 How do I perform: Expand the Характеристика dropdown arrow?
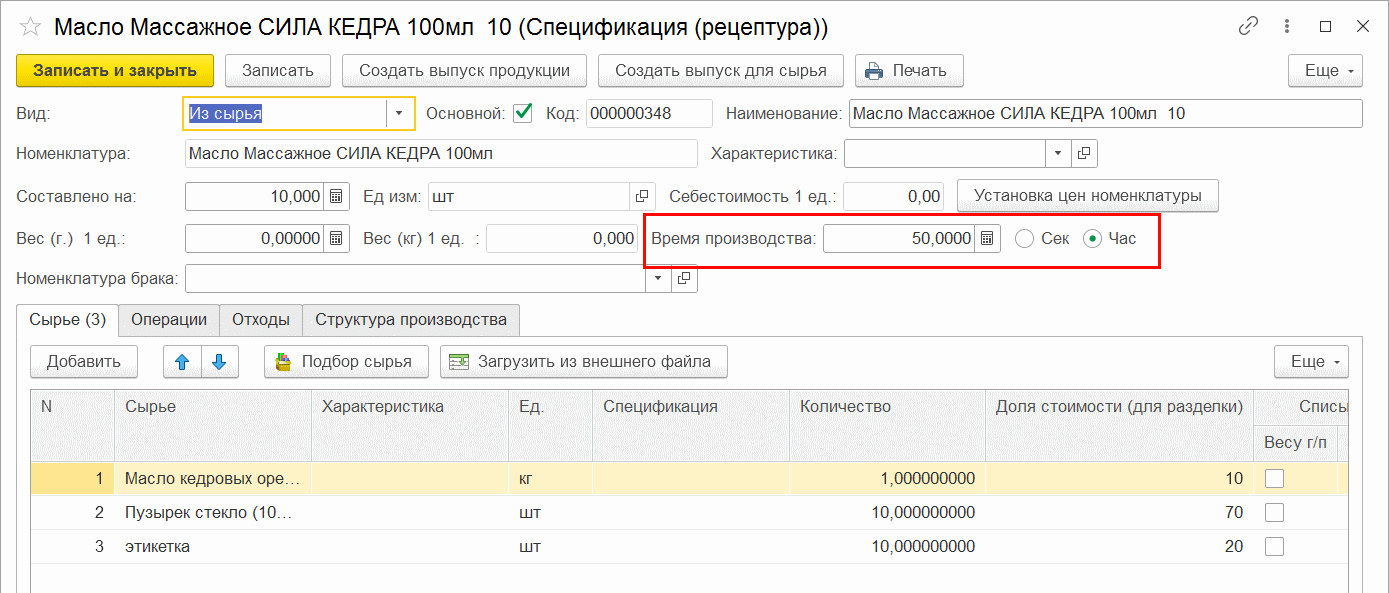(x=1058, y=154)
